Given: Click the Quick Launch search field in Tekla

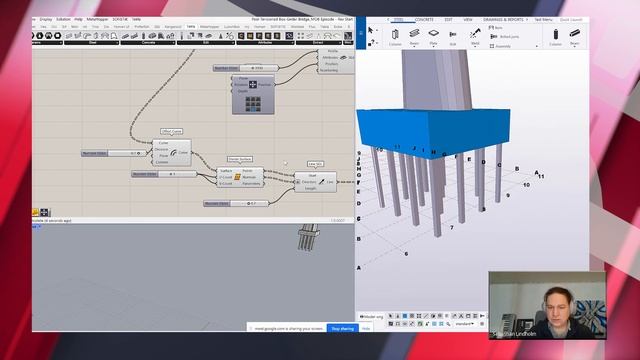Looking at the screenshot, I should click(x=571, y=20).
